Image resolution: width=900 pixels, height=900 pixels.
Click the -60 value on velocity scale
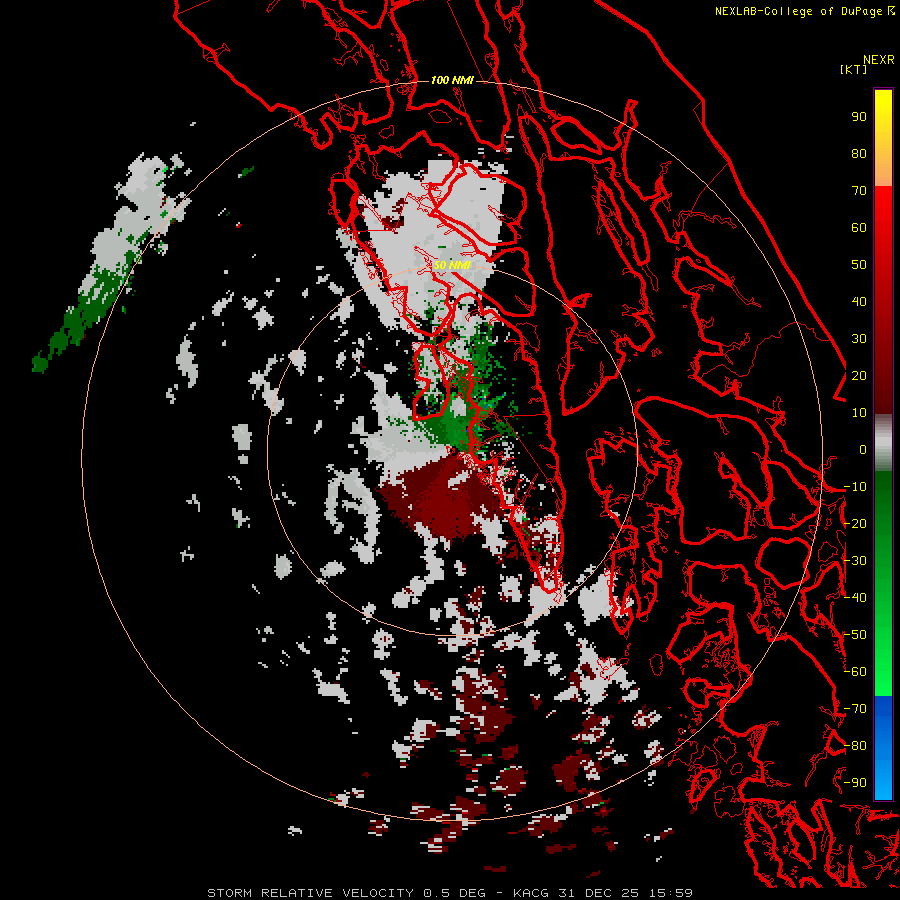pyautogui.click(x=855, y=672)
